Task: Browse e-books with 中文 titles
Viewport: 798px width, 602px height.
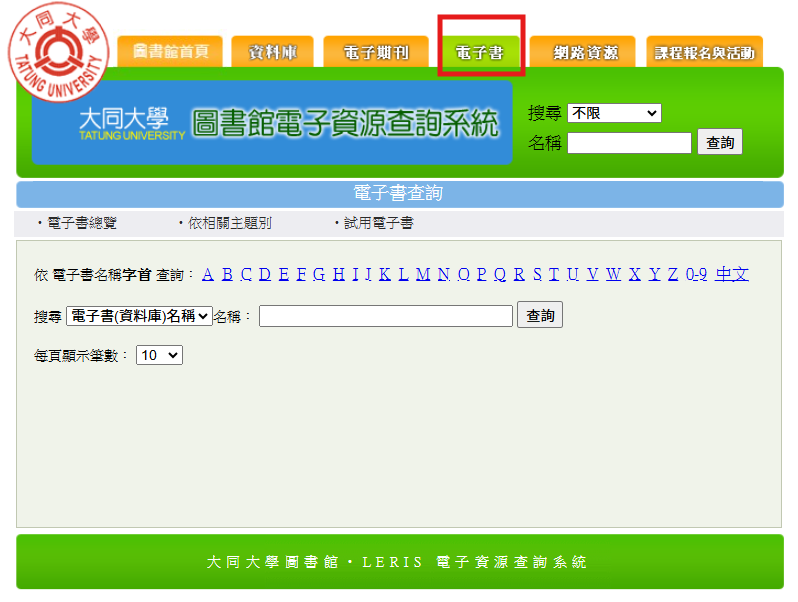Action: (x=732, y=274)
